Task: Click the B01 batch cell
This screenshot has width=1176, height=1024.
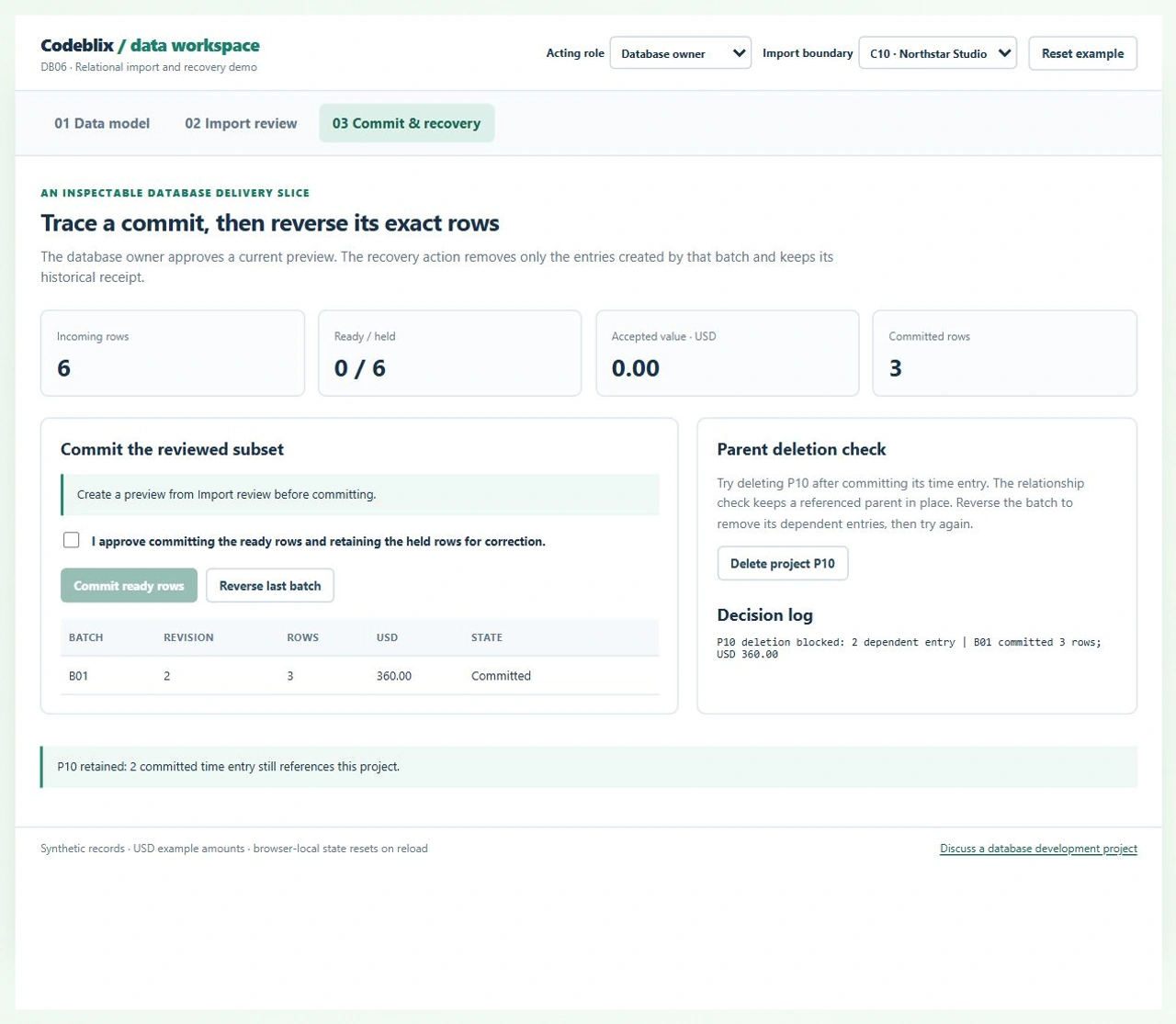Action: click(78, 676)
